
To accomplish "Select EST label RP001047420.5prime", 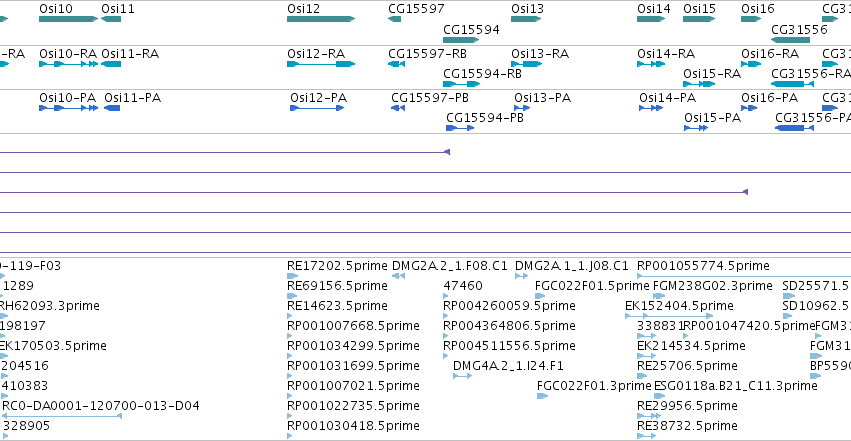I will tap(750, 326).
